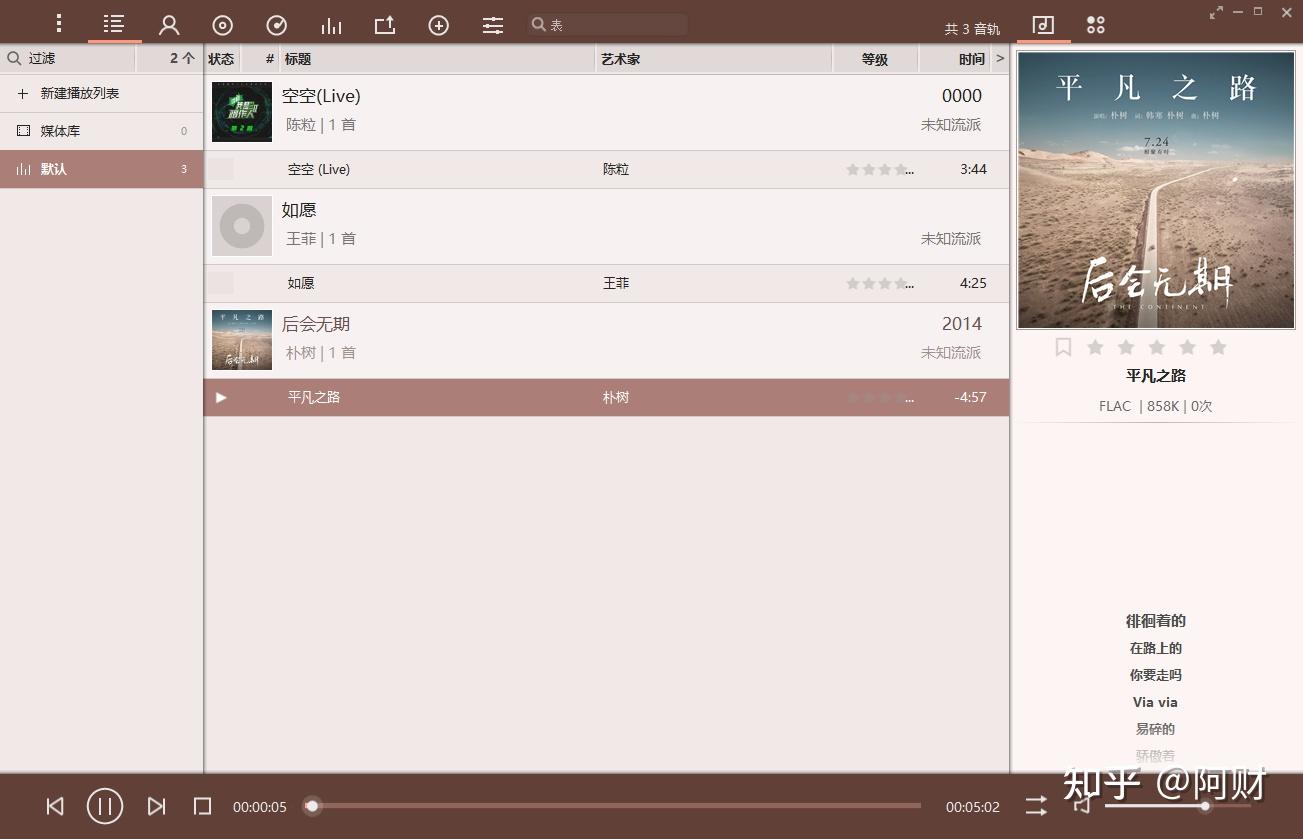Screen dimensions: 1303x839
Task: Open the compass explore icon
Action: point(277,25)
